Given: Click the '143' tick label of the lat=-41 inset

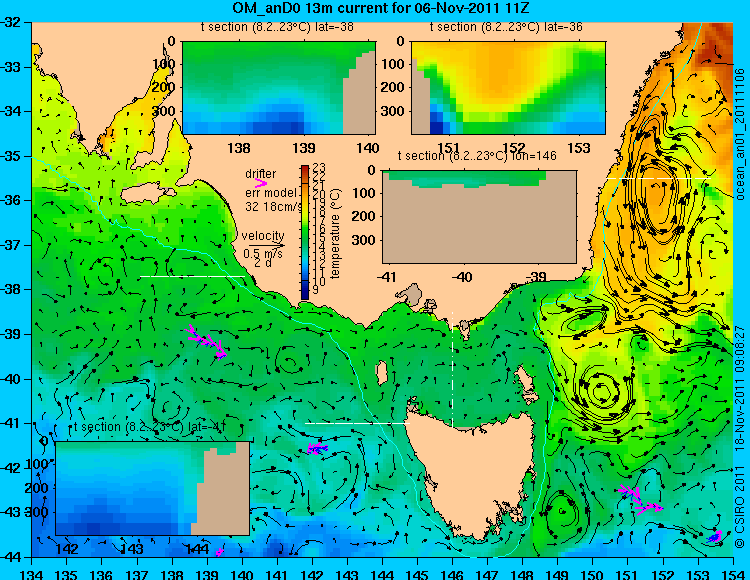Looking at the screenshot, I should click(132, 548).
